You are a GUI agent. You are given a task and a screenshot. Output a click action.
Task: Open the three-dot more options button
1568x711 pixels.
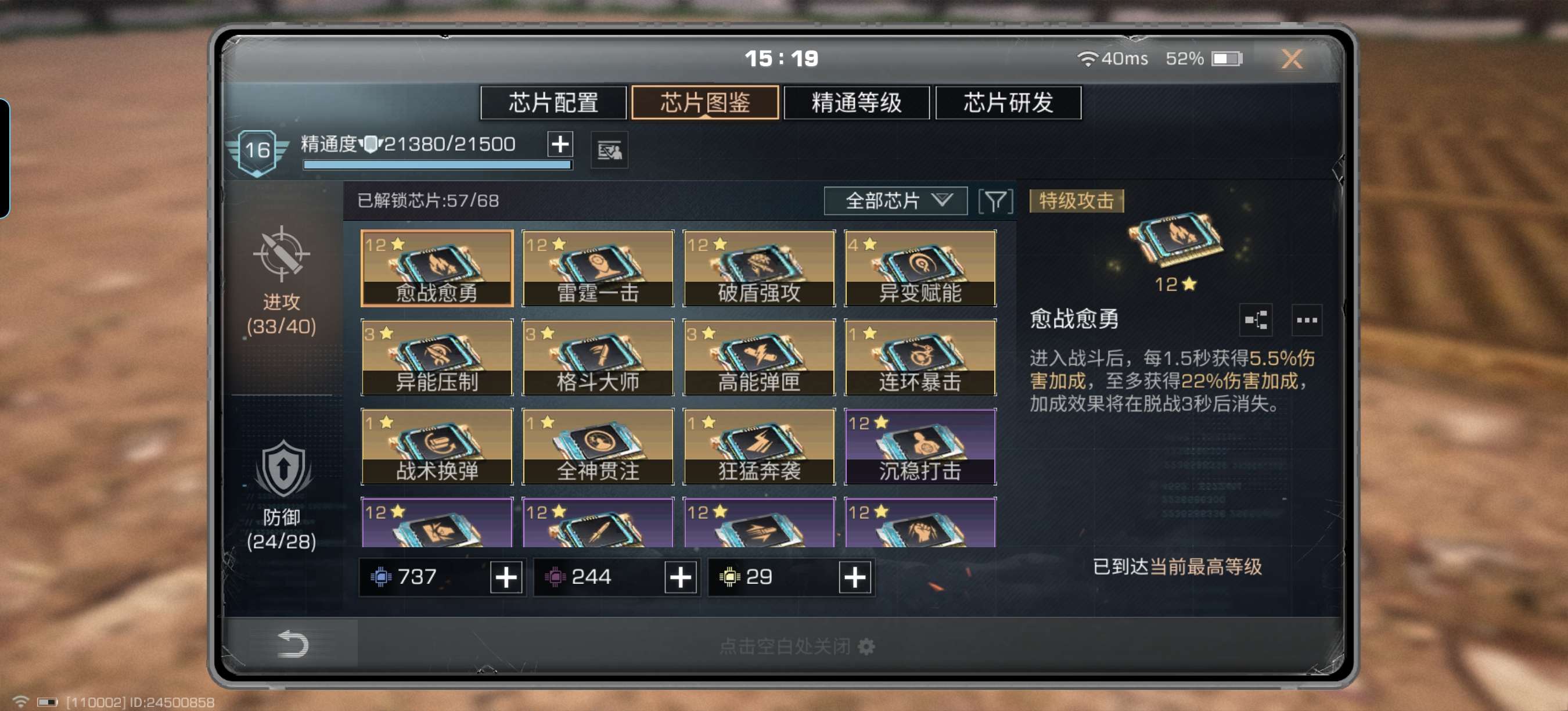[x=1306, y=319]
